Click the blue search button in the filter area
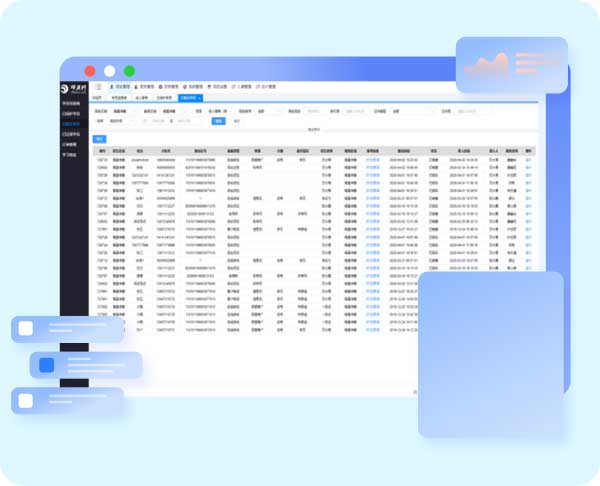The height and width of the screenshot is (486, 600). 218,121
